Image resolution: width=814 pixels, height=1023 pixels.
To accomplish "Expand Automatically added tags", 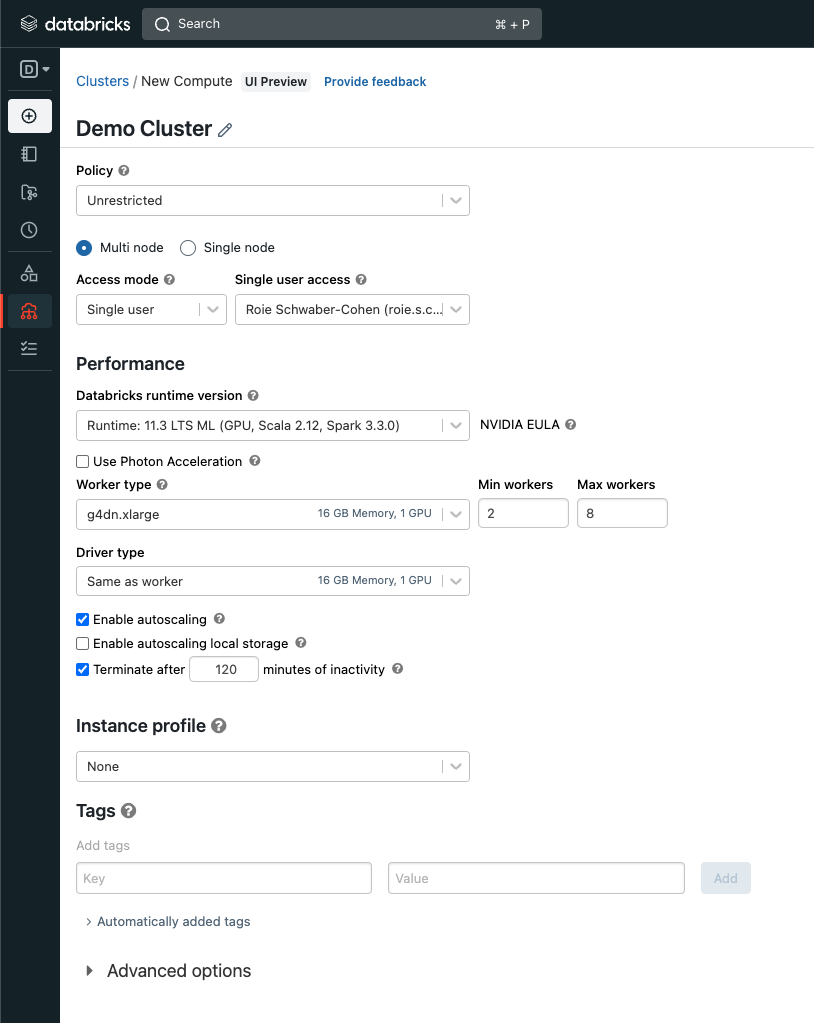I will pos(168,921).
